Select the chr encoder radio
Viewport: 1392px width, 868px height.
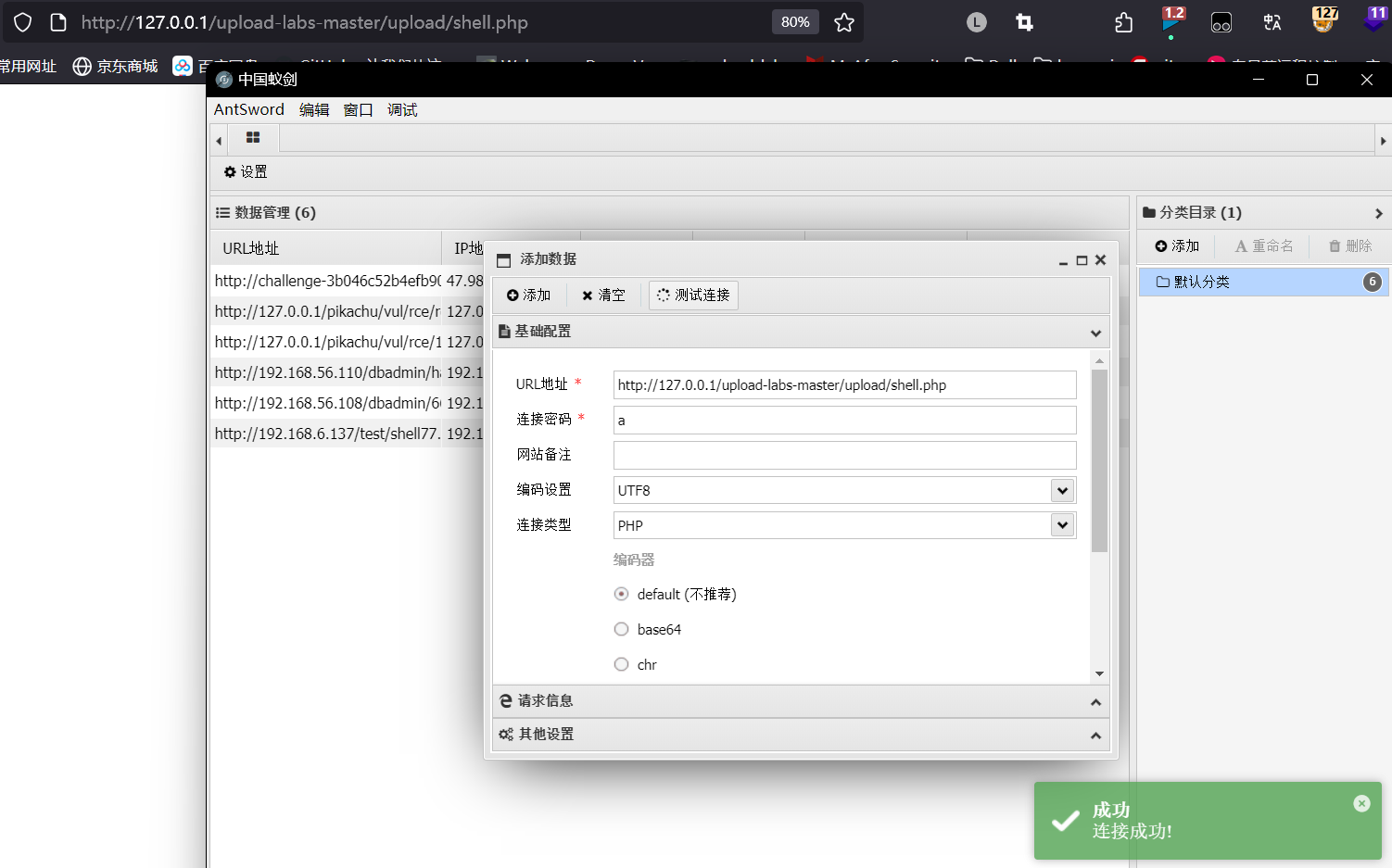622,664
